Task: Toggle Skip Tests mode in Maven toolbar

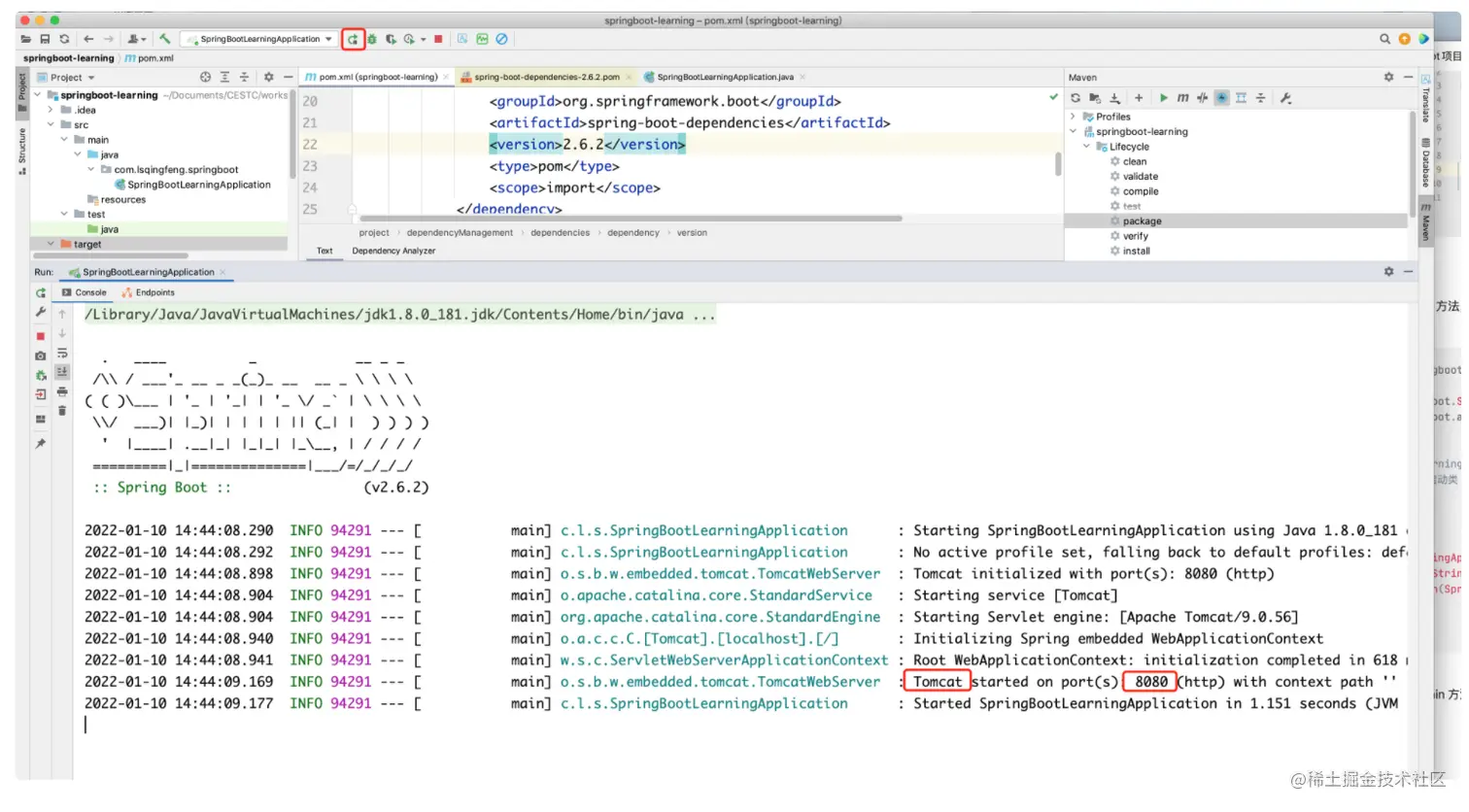Action: tap(1222, 98)
